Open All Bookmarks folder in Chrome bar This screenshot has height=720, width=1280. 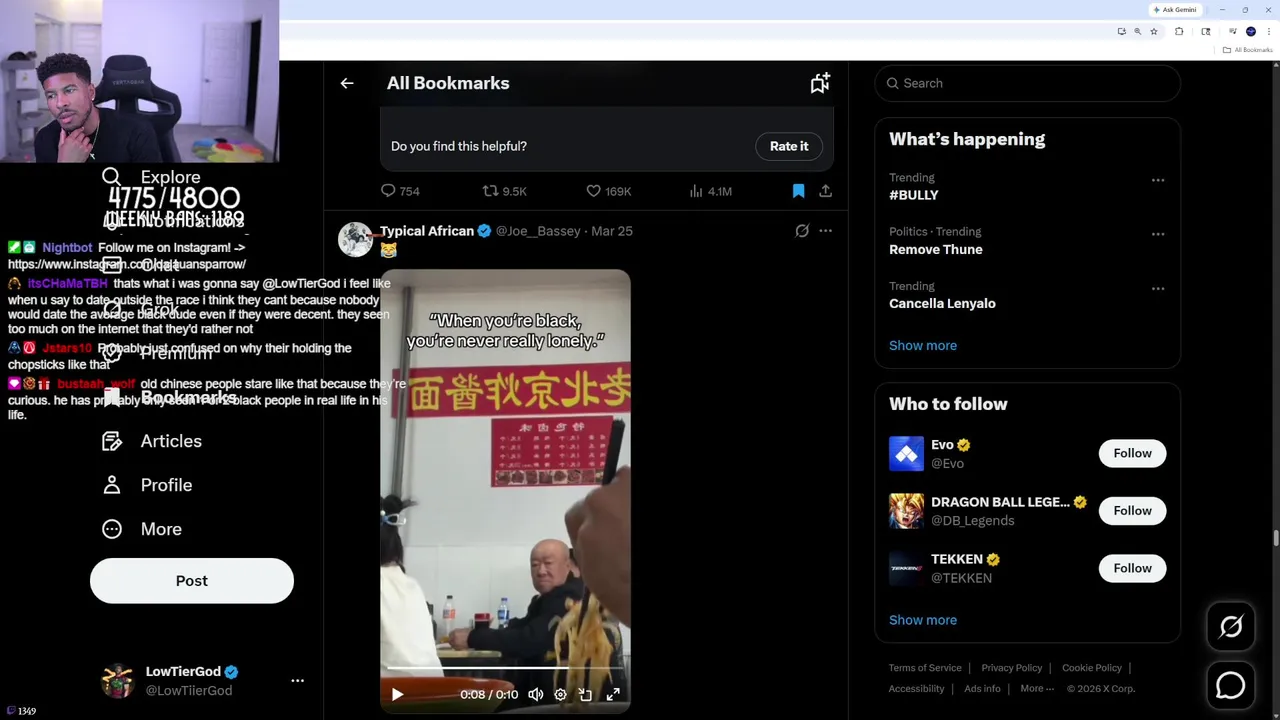[x=1247, y=50]
